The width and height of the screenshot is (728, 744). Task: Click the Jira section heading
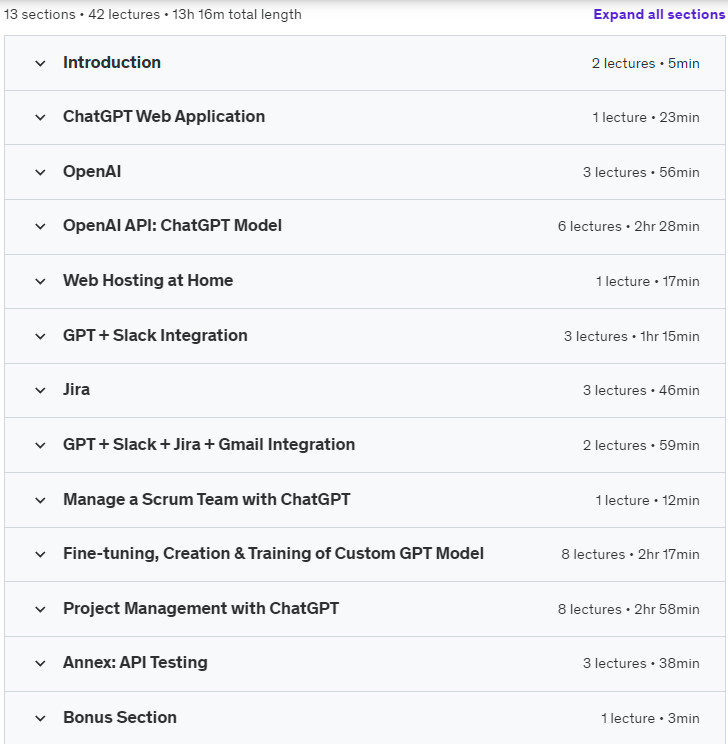76,390
